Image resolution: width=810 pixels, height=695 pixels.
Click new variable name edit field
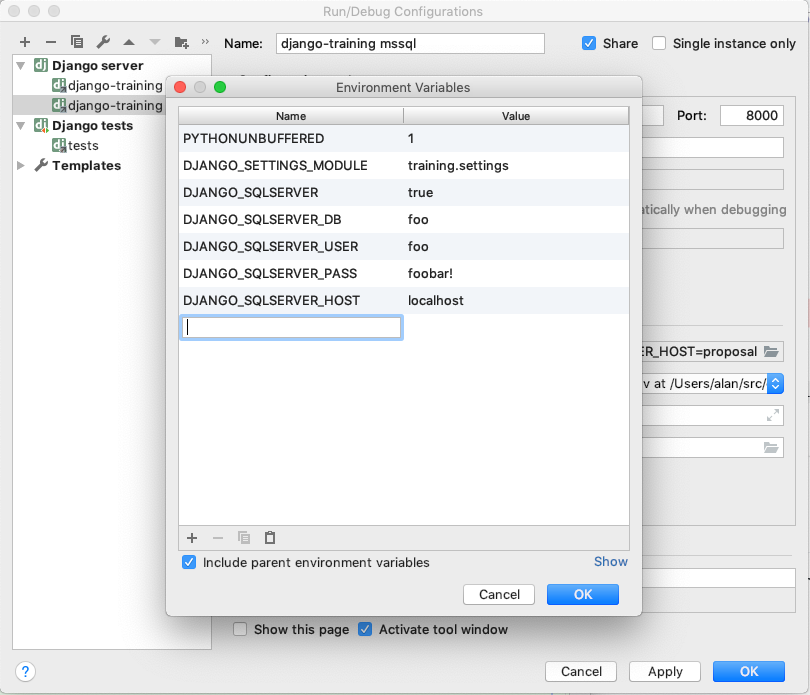tap(291, 328)
